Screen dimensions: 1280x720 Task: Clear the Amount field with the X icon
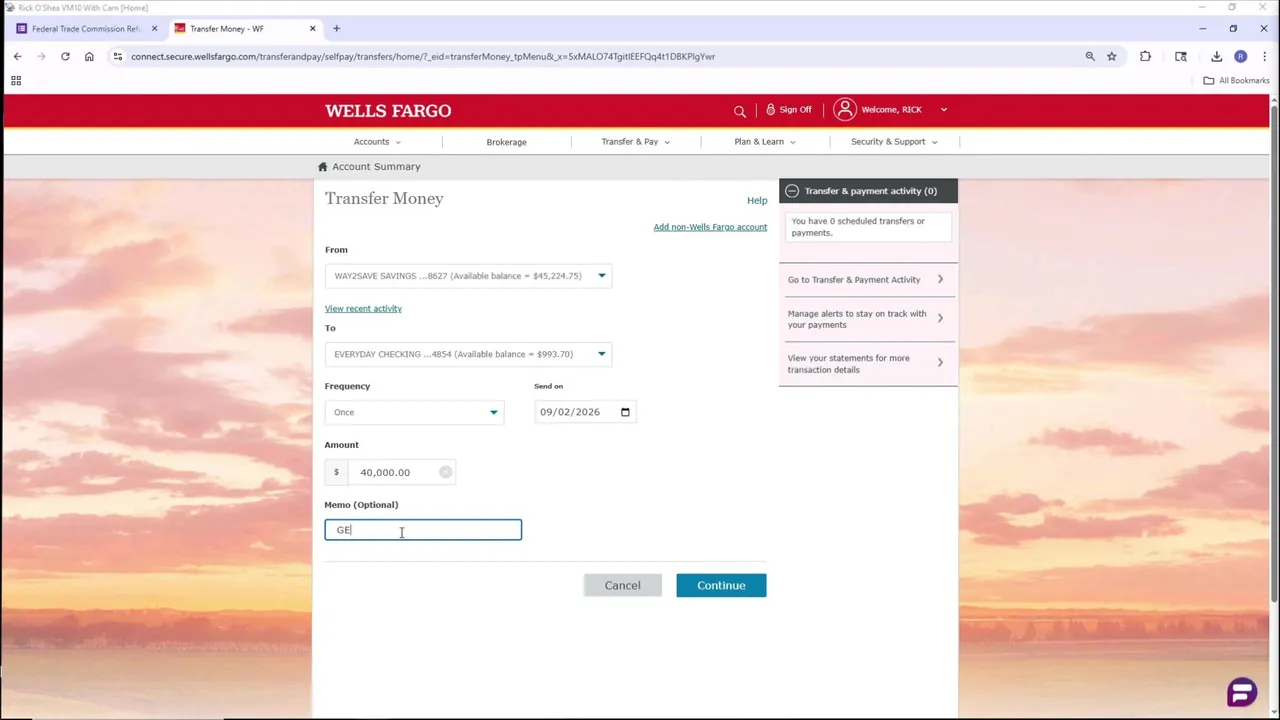(445, 472)
